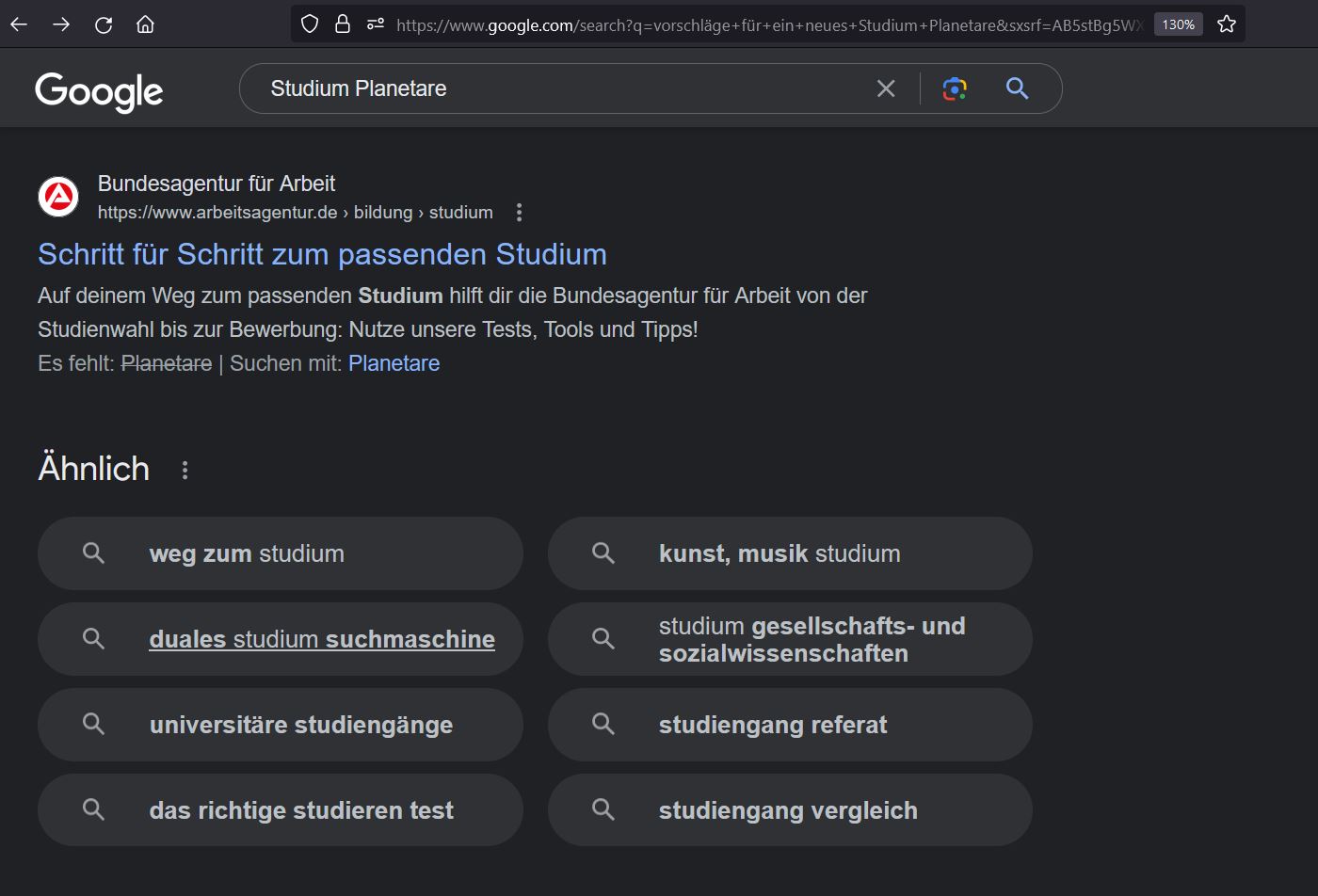Open the Google logo homepage link
The height and width of the screenshot is (896, 1318).
[x=99, y=91]
